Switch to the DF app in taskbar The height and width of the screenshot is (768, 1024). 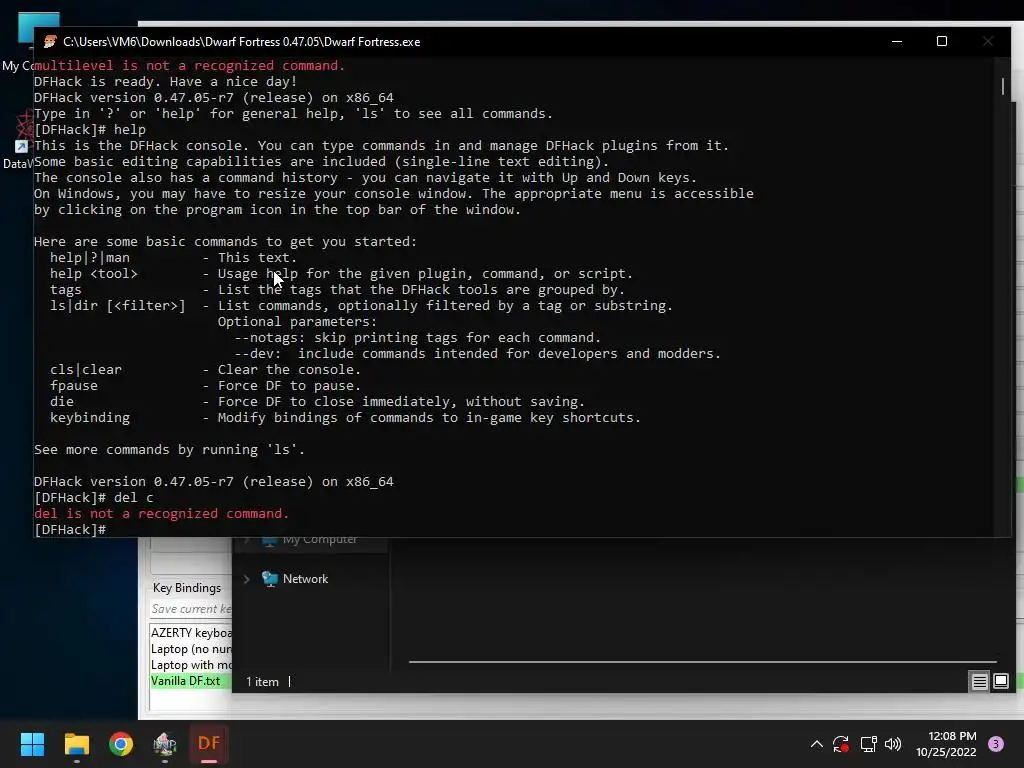click(209, 744)
